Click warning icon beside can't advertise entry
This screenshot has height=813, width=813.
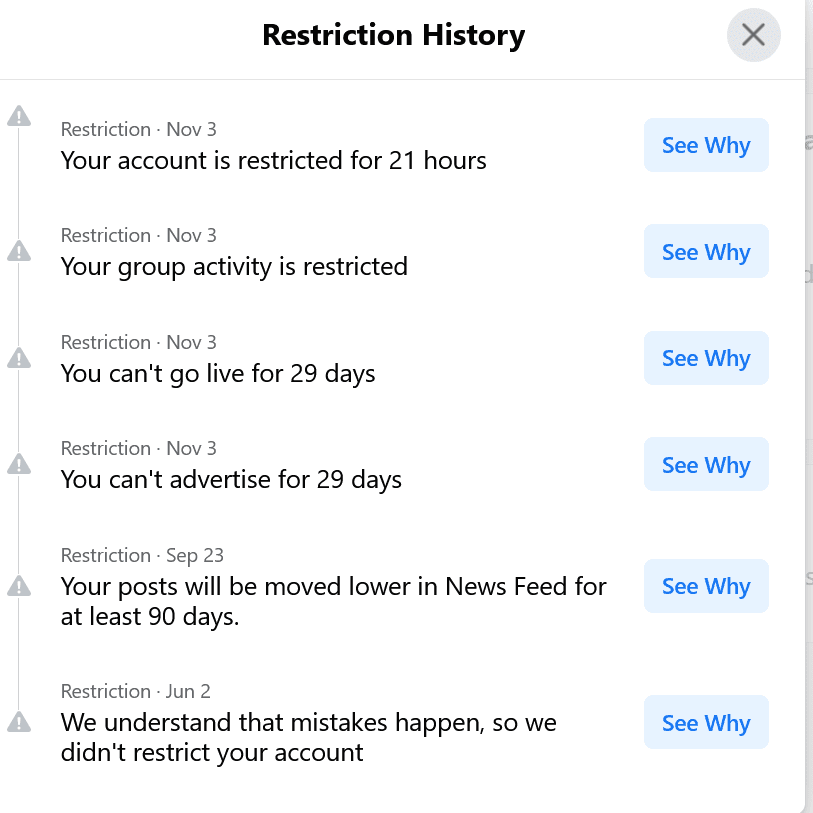[19, 464]
